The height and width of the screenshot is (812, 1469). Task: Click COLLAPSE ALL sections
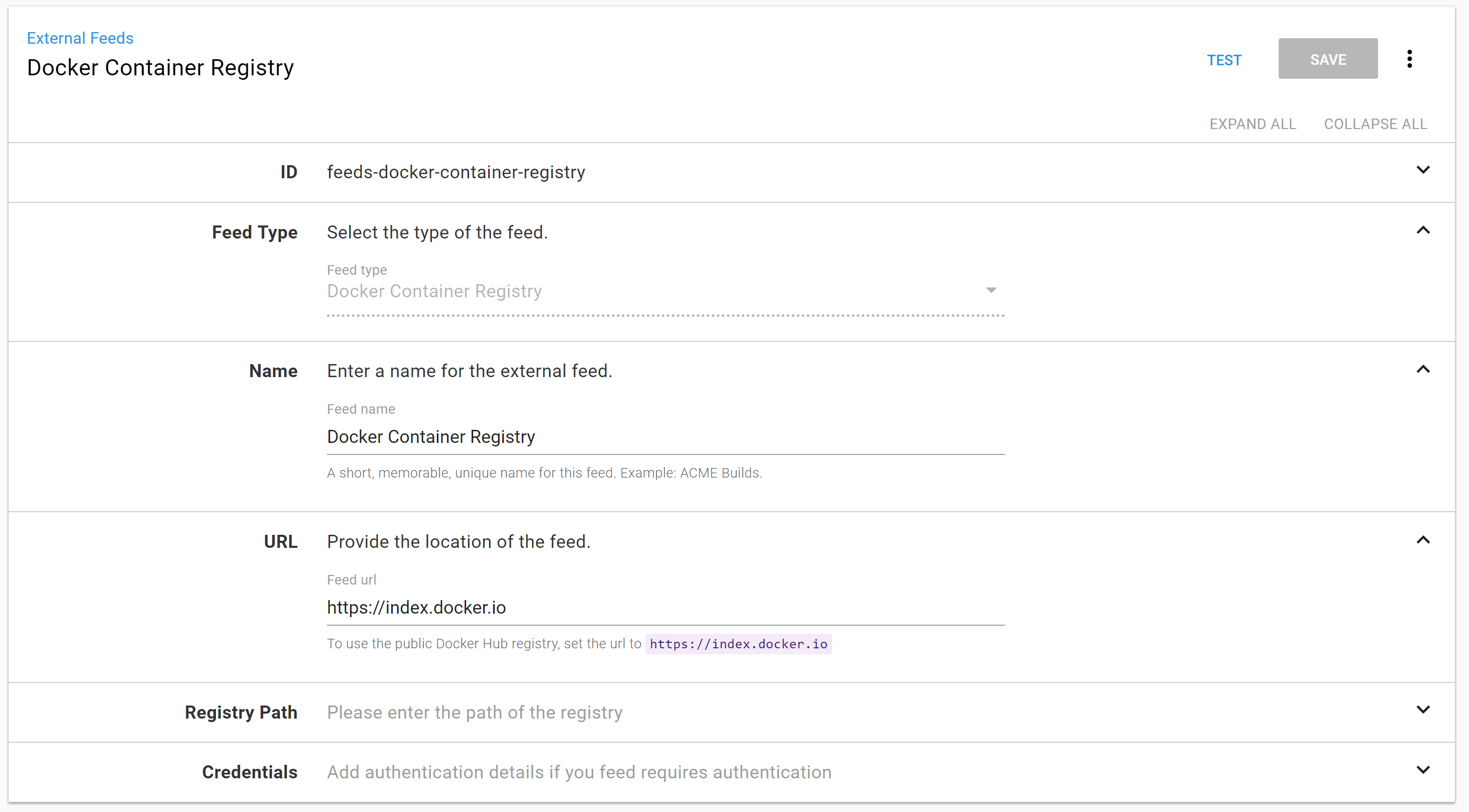tap(1375, 124)
